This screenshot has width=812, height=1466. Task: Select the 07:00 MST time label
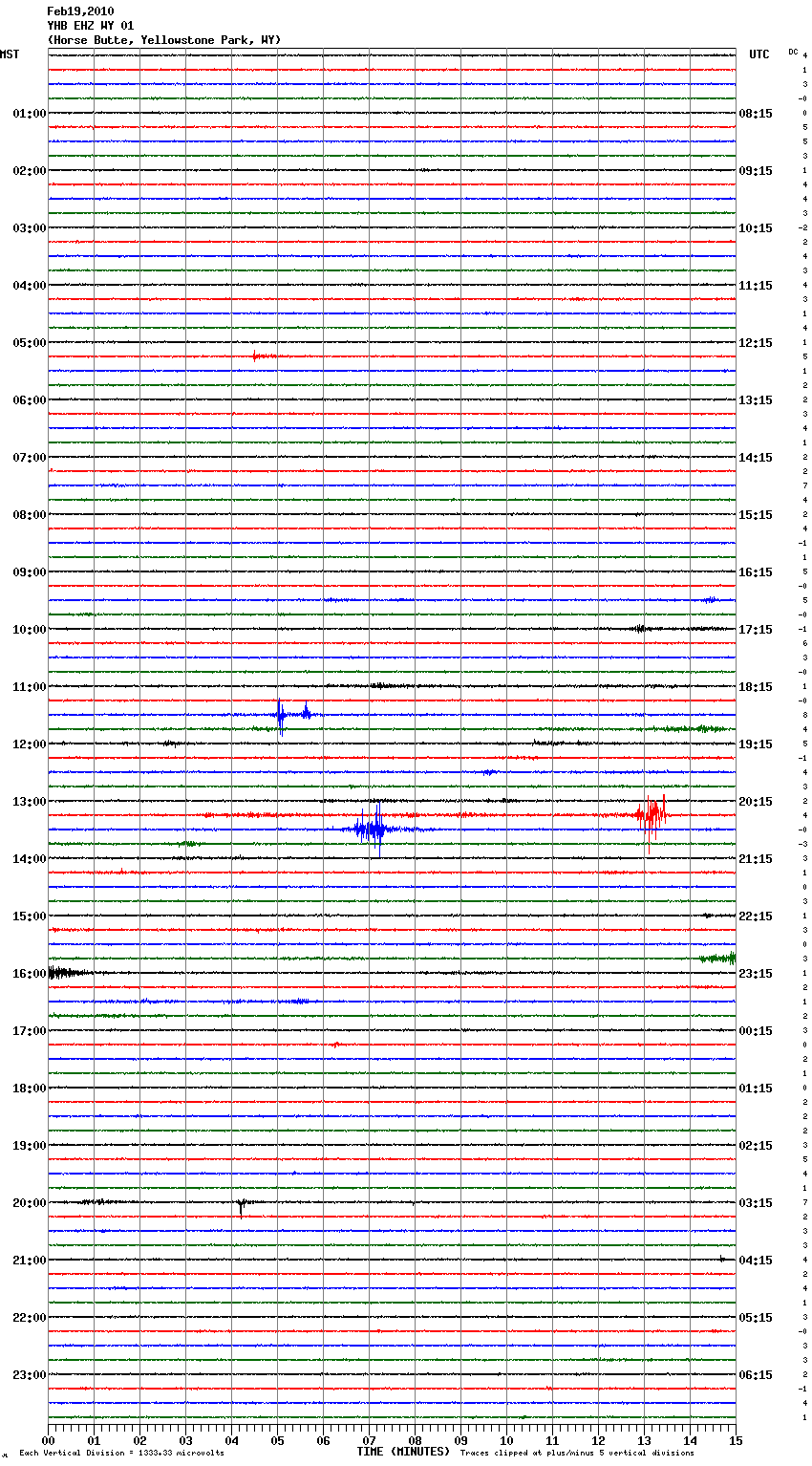[30, 458]
